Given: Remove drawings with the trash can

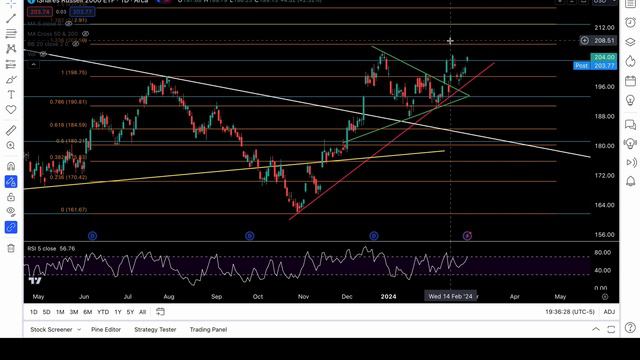Looking at the screenshot, I should (11, 248).
